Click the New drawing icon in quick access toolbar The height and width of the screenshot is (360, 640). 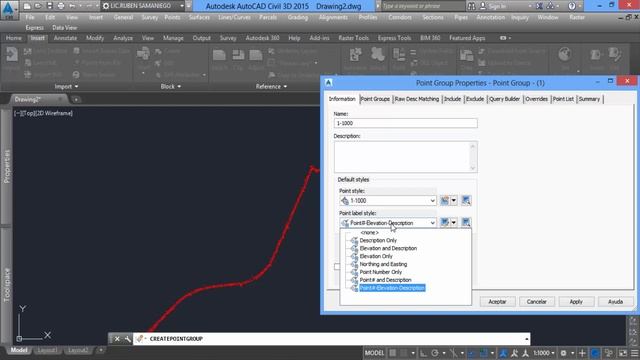[27, 6]
